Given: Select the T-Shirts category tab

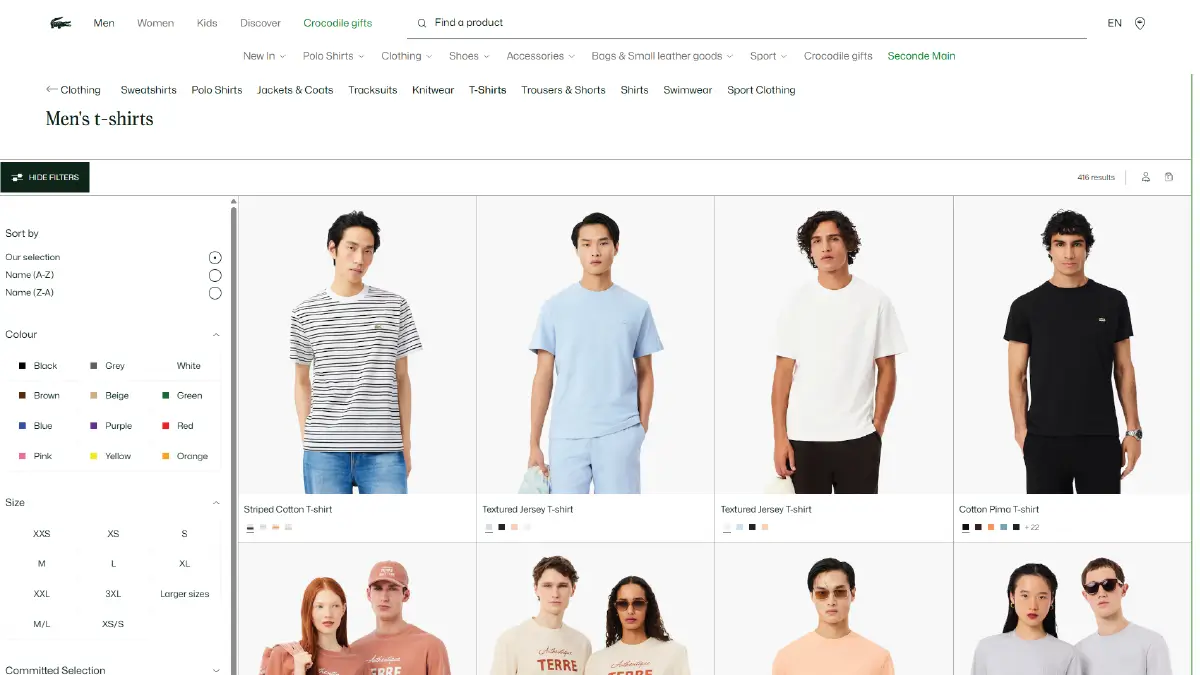Looking at the screenshot, I should point(488,90).
